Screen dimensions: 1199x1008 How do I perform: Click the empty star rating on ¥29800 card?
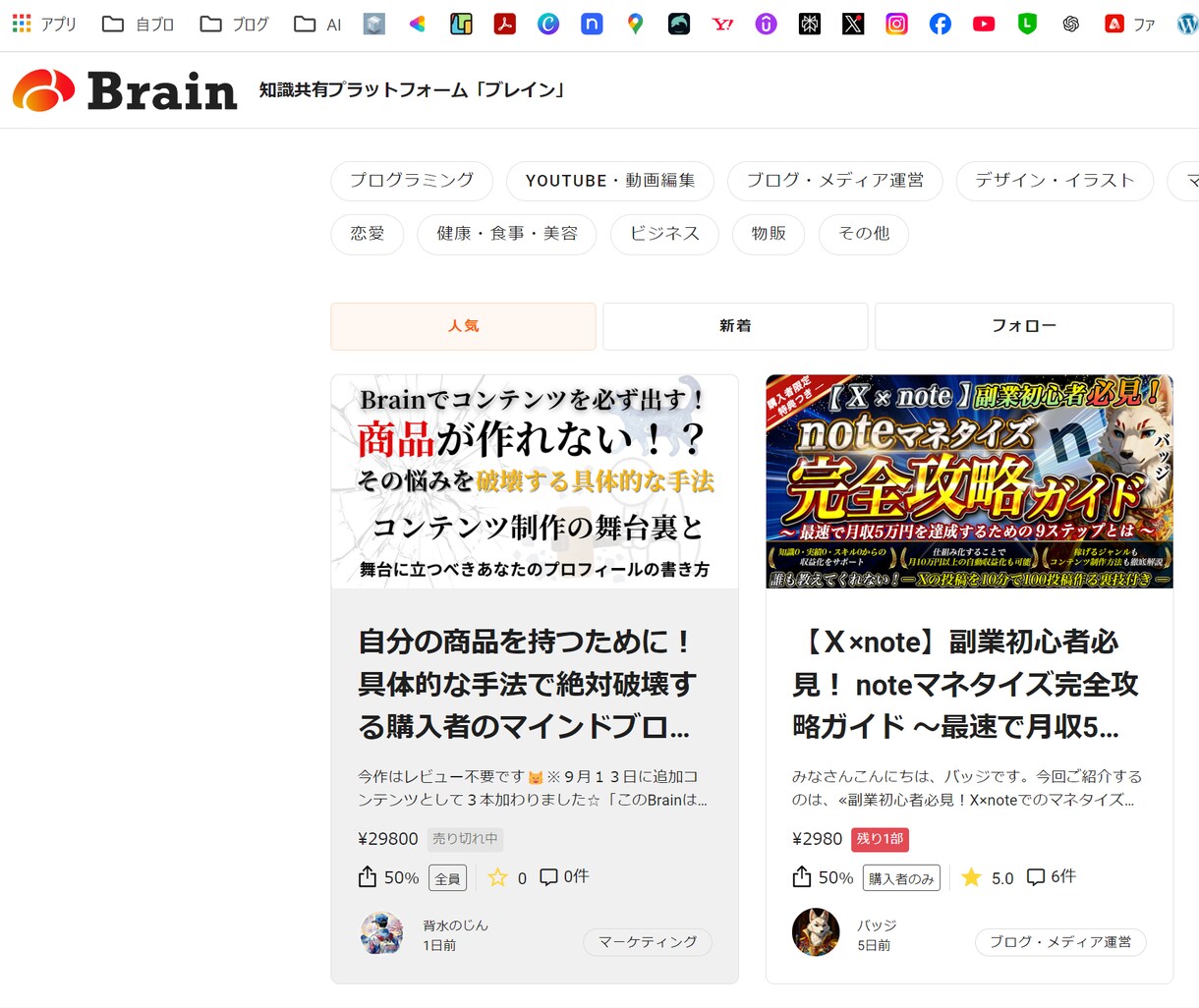[x=498, y=877]
